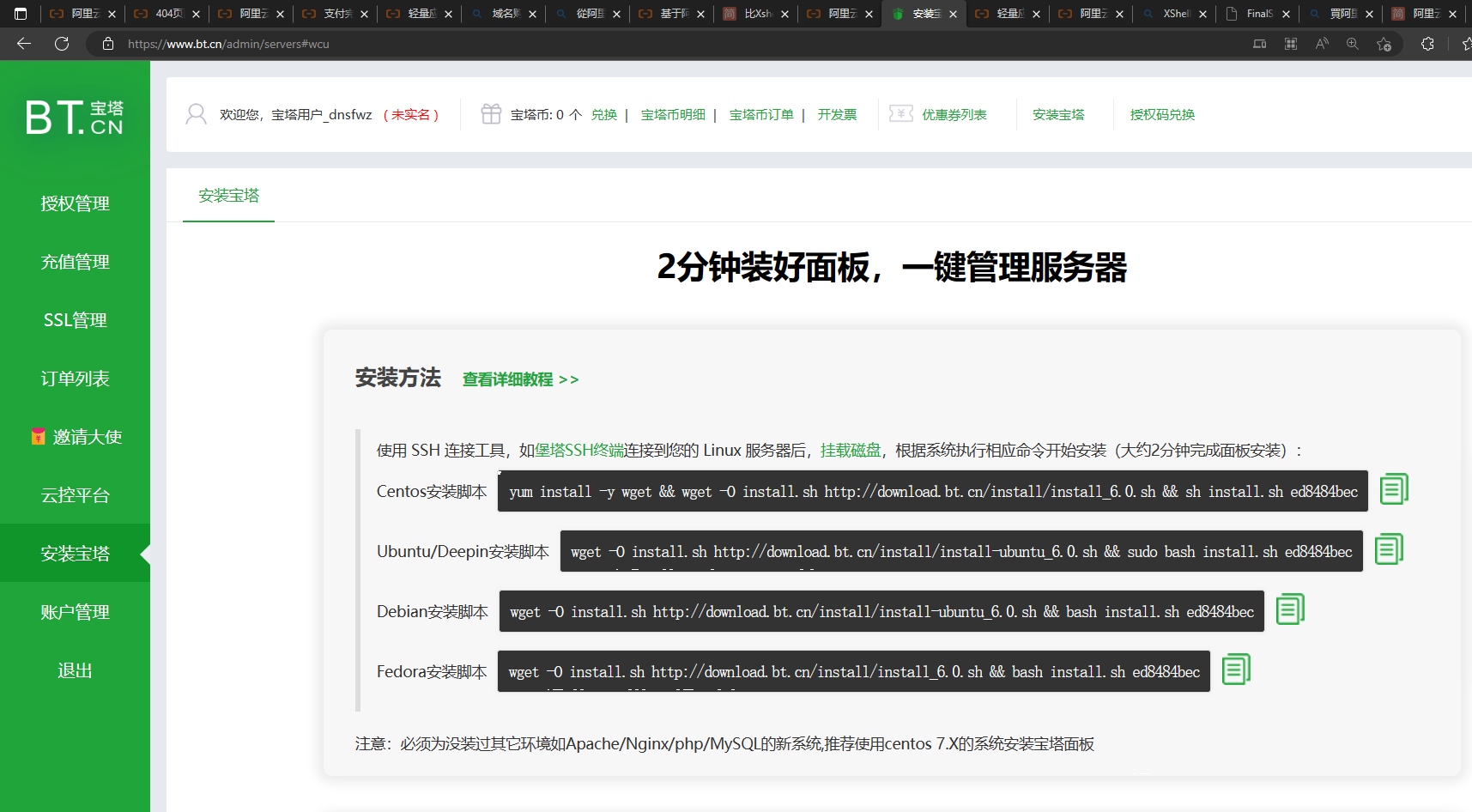Close the active 安装宝塔 browser tab
The width and height of the screenshot is (1472, 812).
[953, 14]
